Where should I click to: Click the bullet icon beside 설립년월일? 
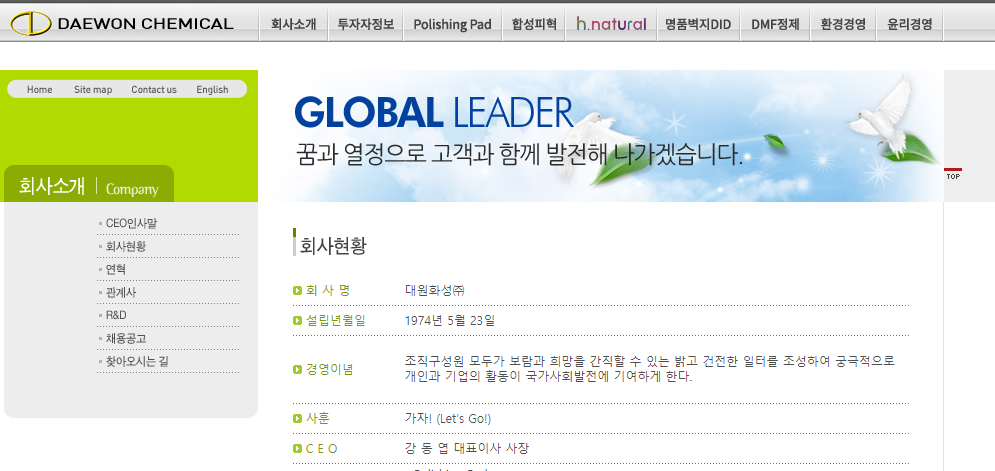(297, 321)
